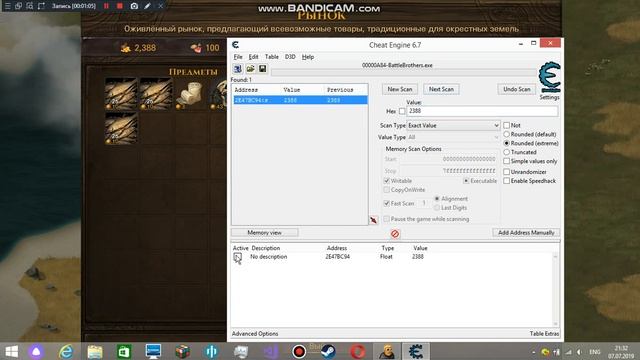Open the Value Type dropdown

[x=453, y=137]
